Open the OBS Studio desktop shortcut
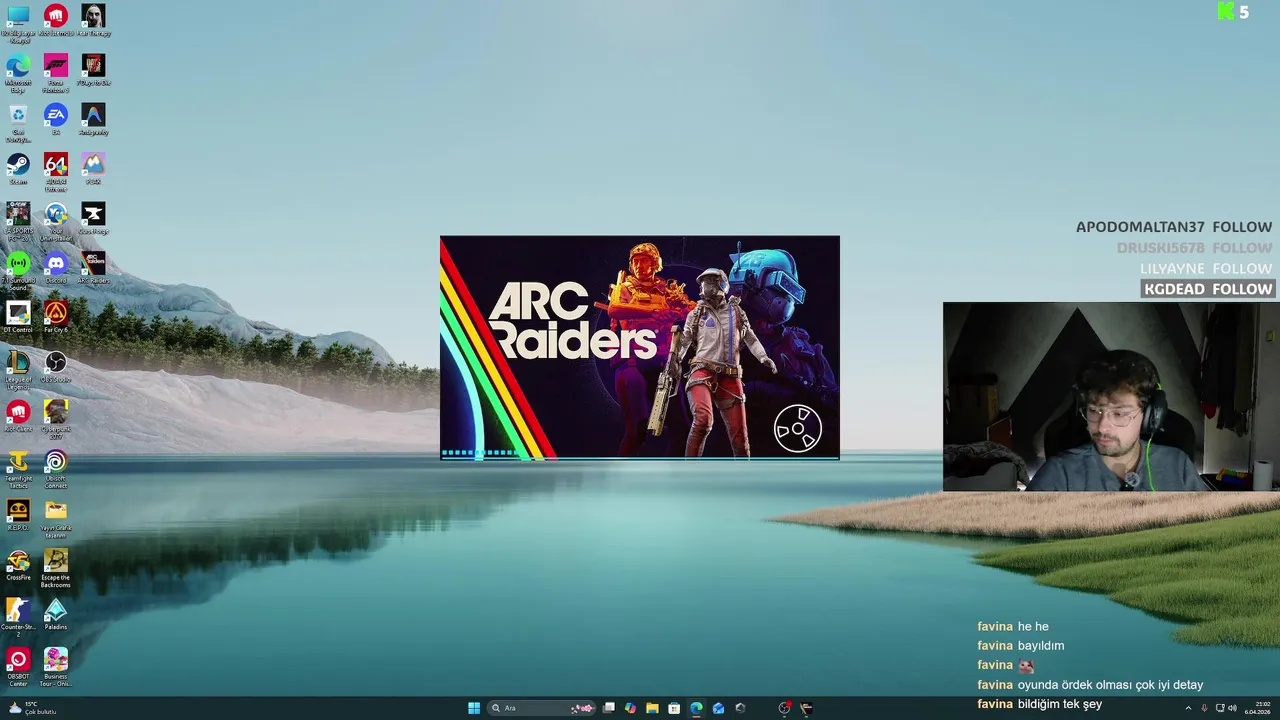 tap(56, 366)
